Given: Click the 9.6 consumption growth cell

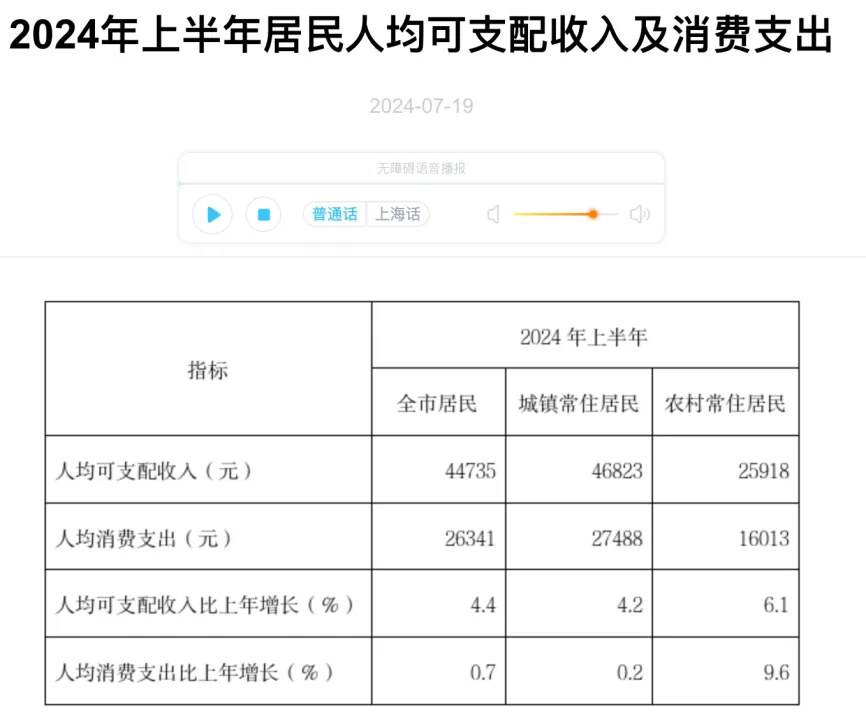Looking at the screenshot, I should coord(774,672).
